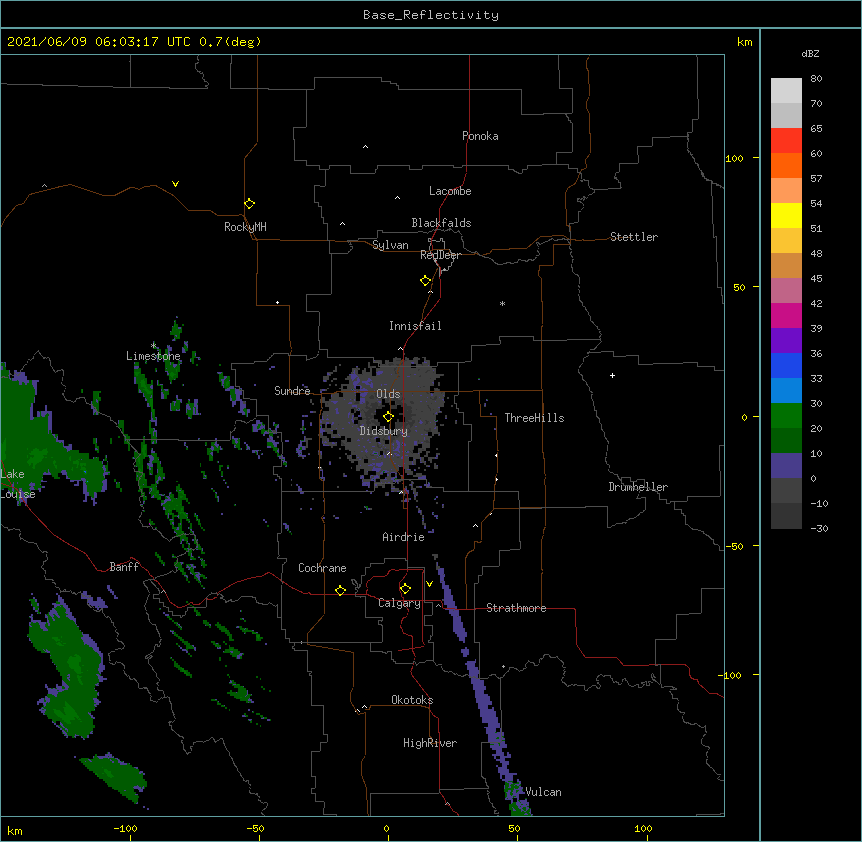Click the Airdrie label
The width and height of the screenshot is (862, 842).
coord(403,537)
